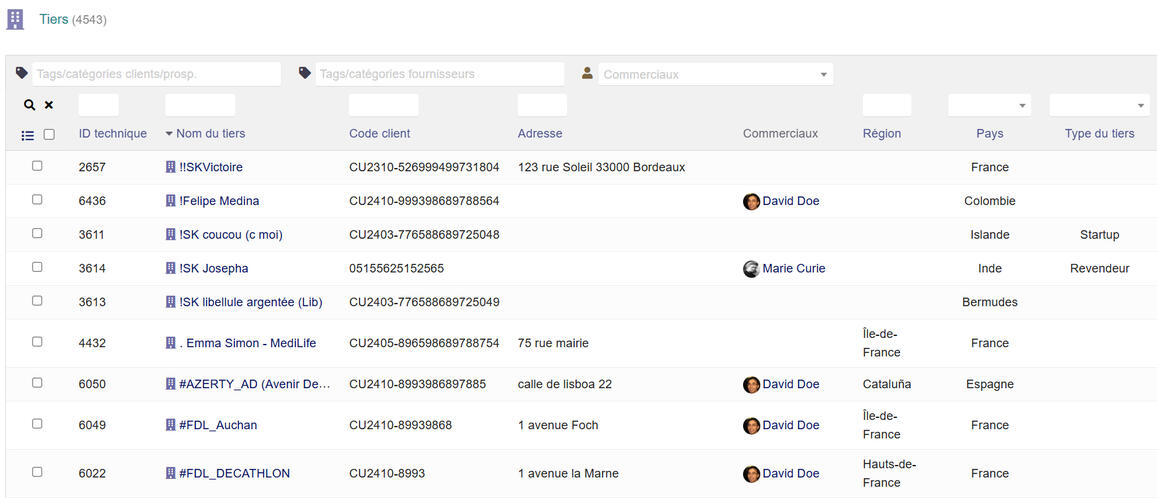The image size is (1157, 498).
Task: Click building icon beside #FDL_Auchan
Action: pyautogui.click(x=170, y=426)
